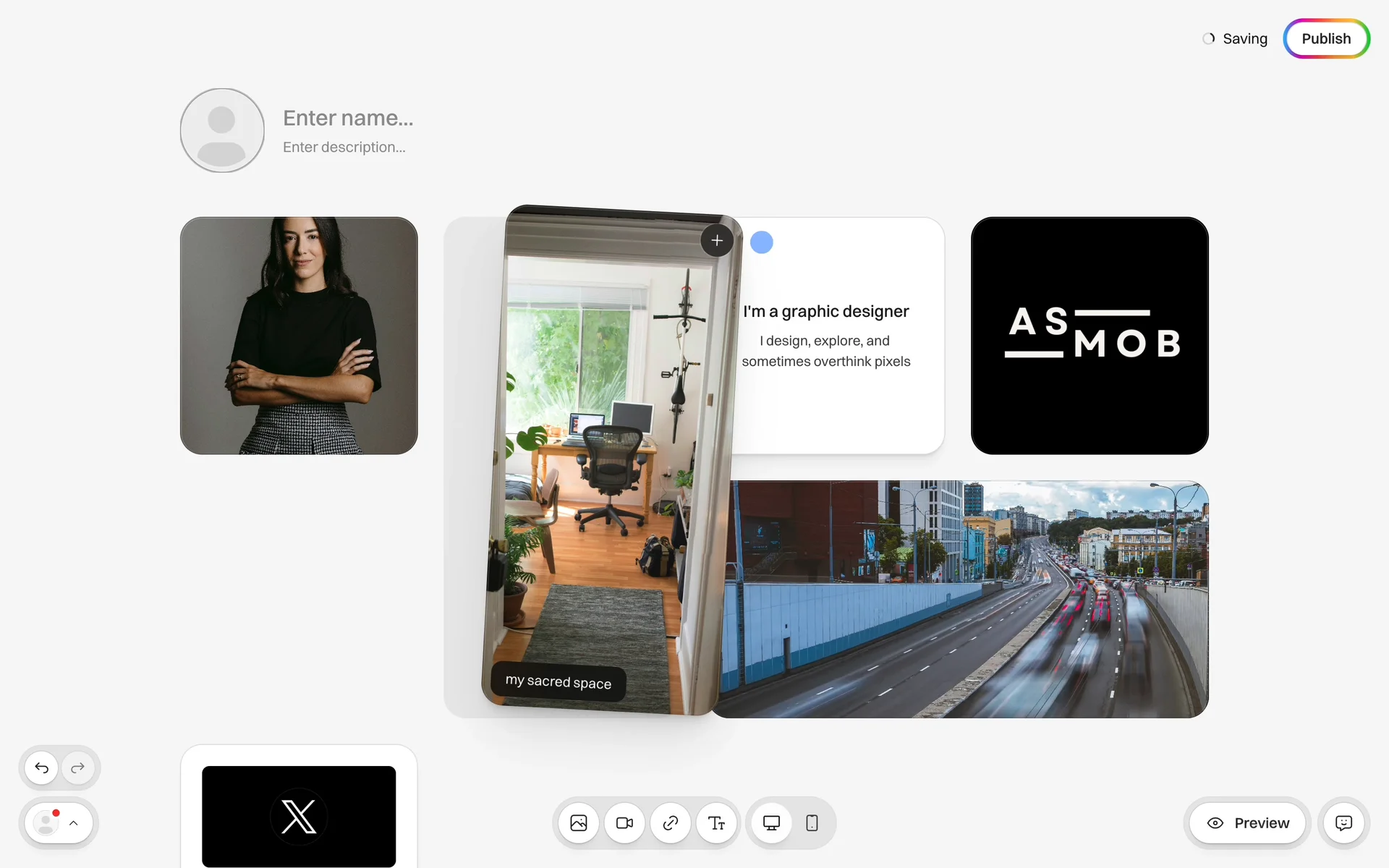Viewport: 1389px width, 868px height.
Task: Add an image block from toolbar
Action: (x=579, y=823)
